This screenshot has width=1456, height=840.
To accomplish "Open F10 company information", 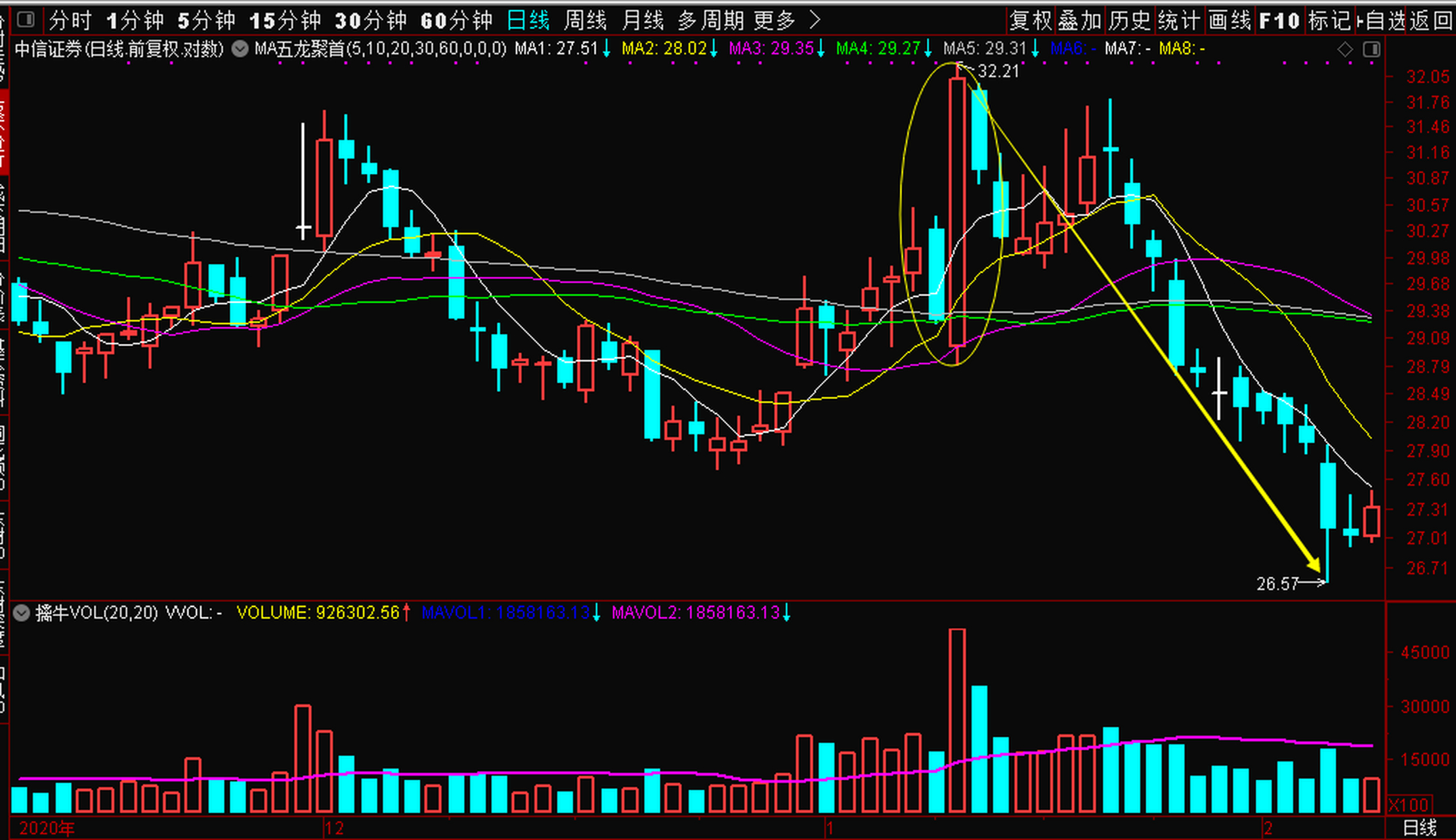I will (1279, 20).
